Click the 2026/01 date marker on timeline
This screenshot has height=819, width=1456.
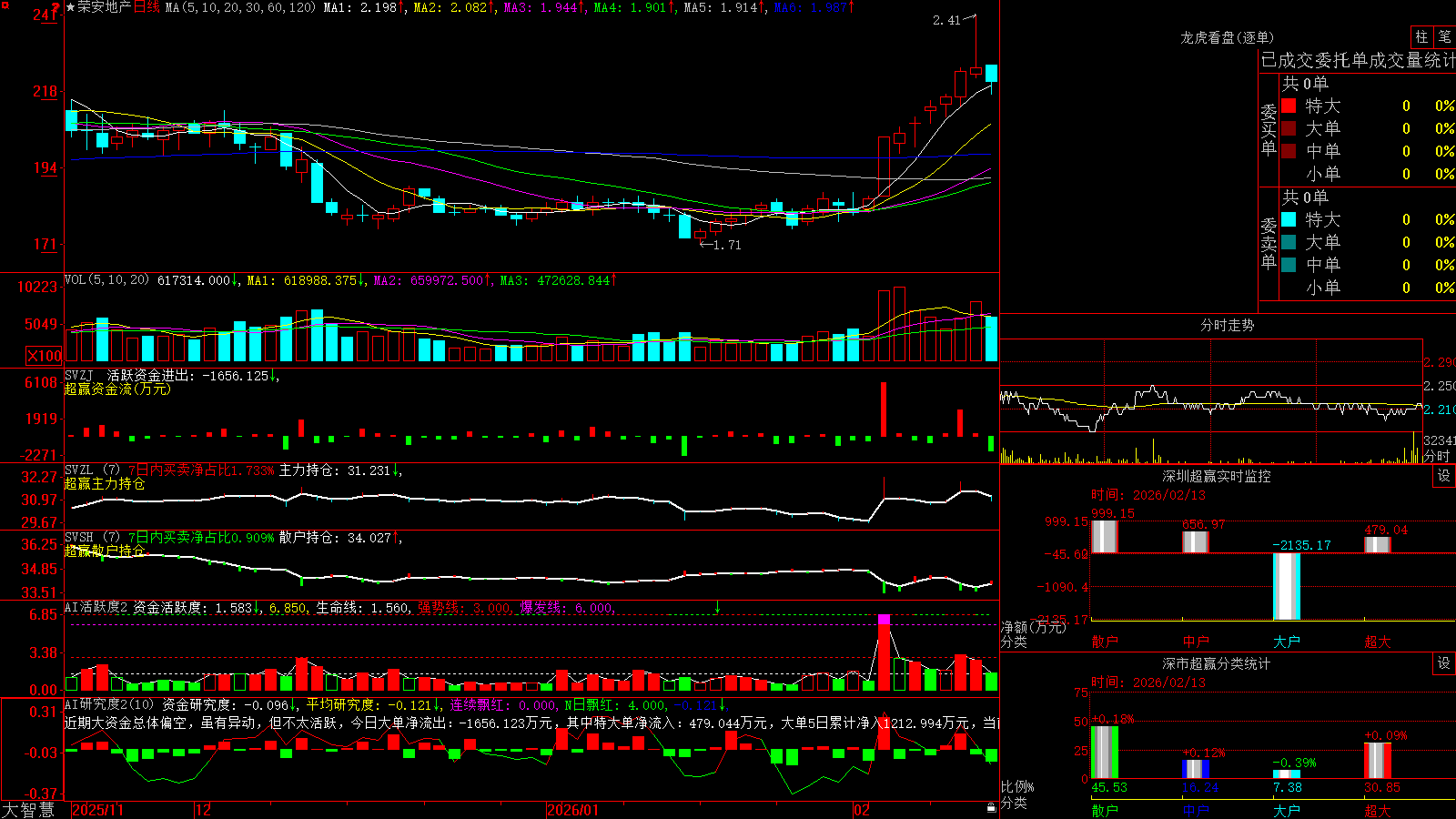click(572, 809)
